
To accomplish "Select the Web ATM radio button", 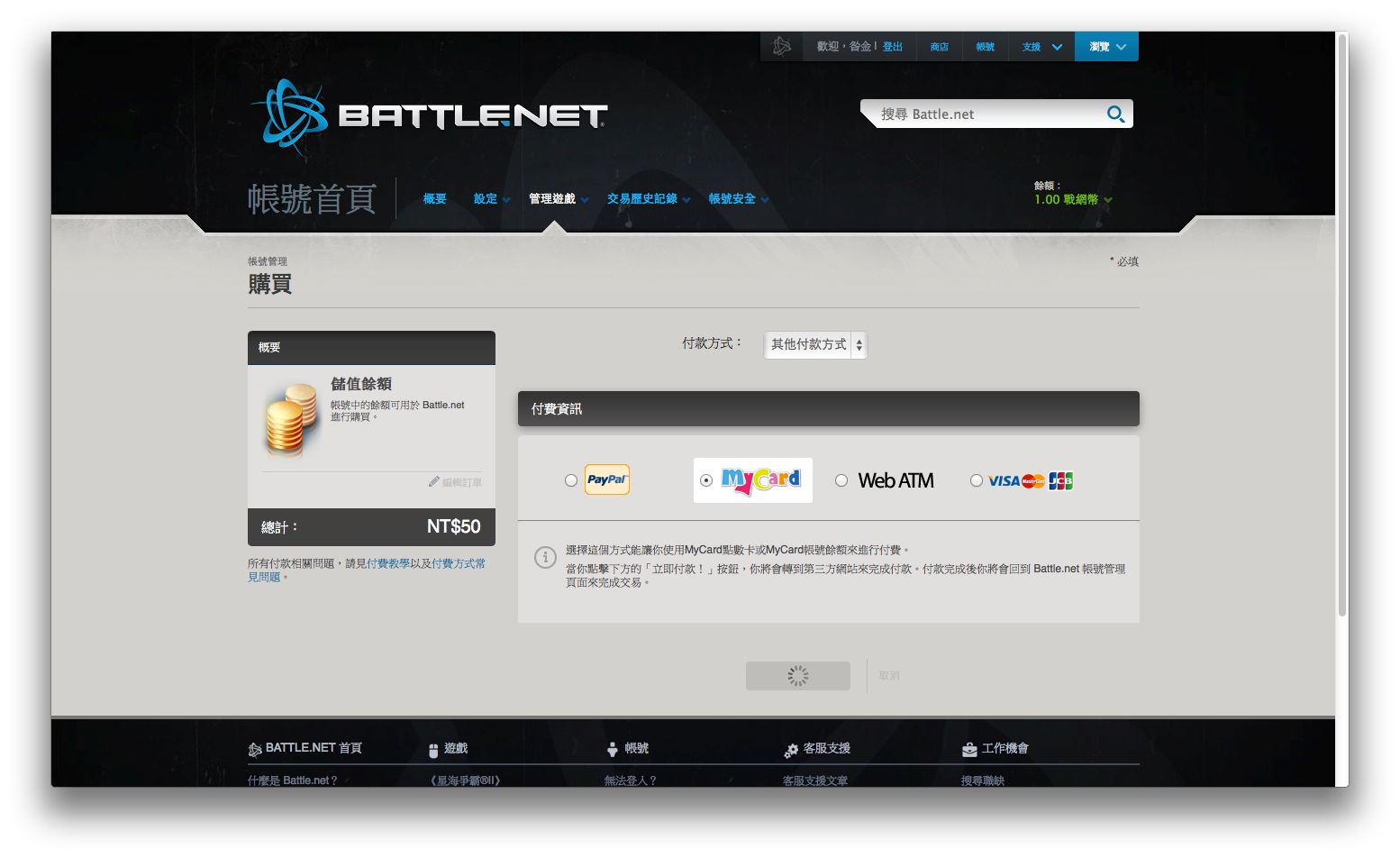I will [841, 480].
